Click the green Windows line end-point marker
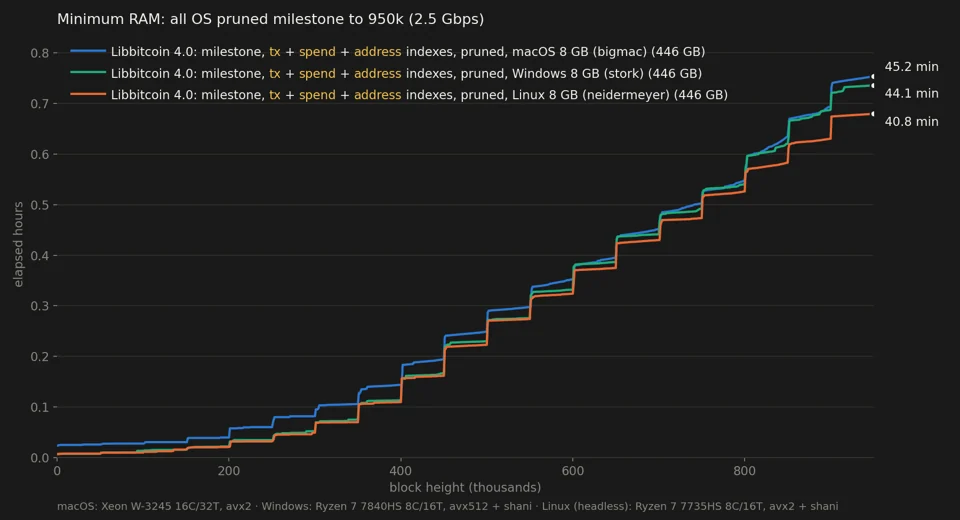The width and height of the screenshot is (960, 520). (872, 85)
